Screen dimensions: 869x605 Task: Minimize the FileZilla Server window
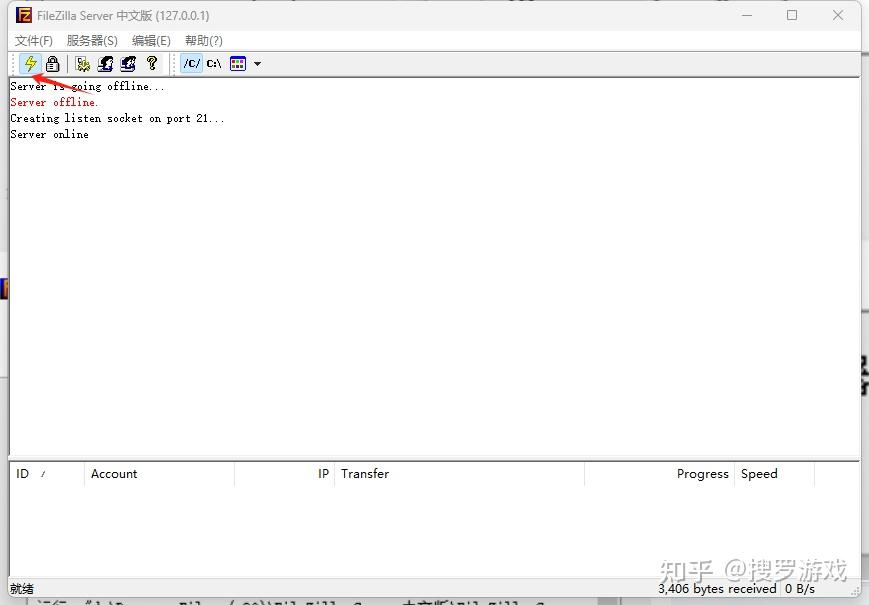coord(747,15)
